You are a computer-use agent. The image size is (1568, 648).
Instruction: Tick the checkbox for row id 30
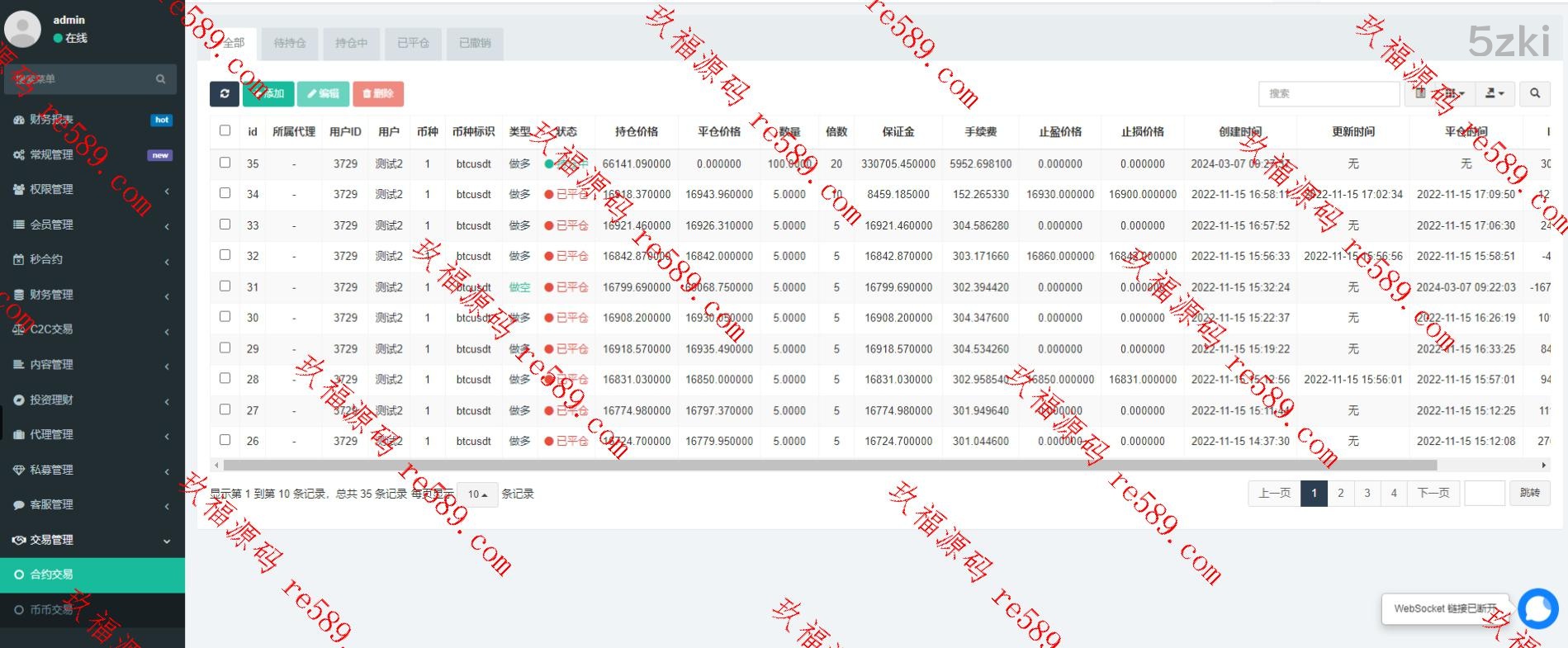[225, 317]
